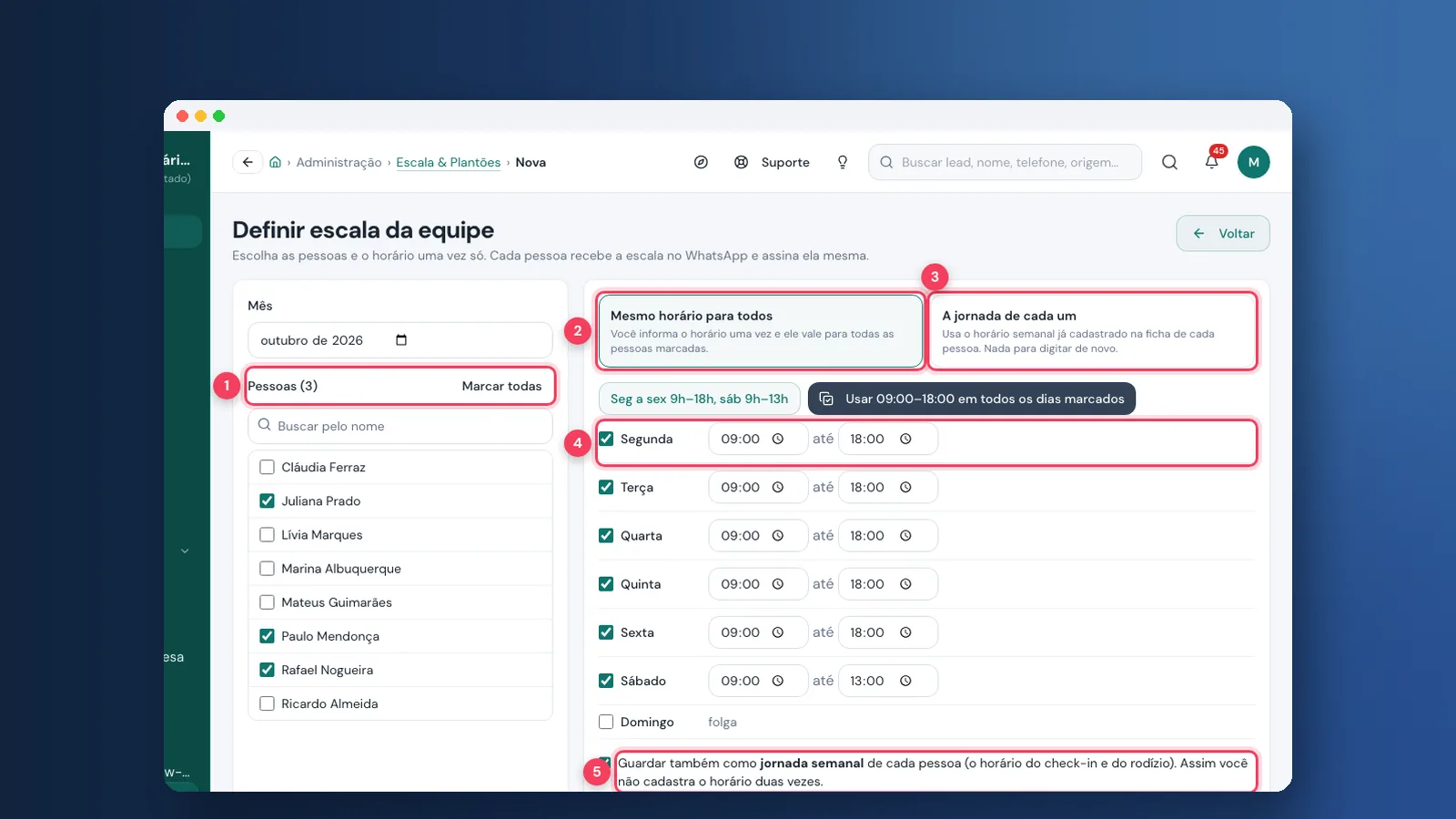Image resolution: width=1456 pixels, height=819 pixels.
Task: Click the Lívia Marques name
Action: point(322,535)
